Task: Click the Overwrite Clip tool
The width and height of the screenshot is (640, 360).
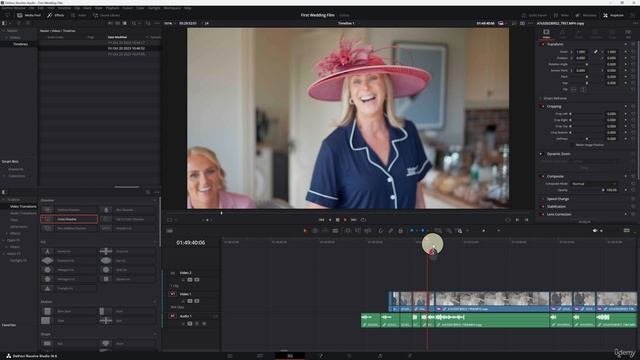Action: (x=358, y=231)
